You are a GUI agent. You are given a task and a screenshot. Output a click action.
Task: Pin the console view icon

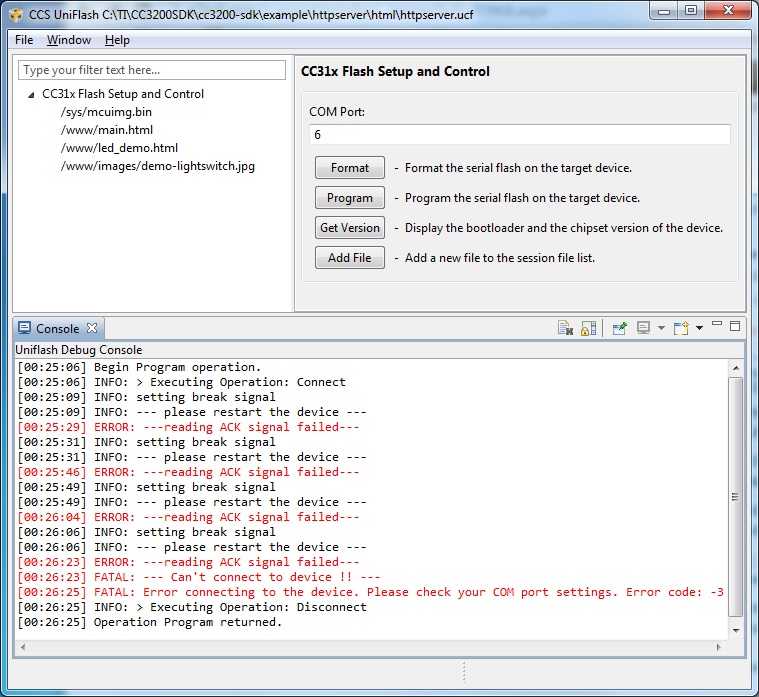[x=620, y=328]
